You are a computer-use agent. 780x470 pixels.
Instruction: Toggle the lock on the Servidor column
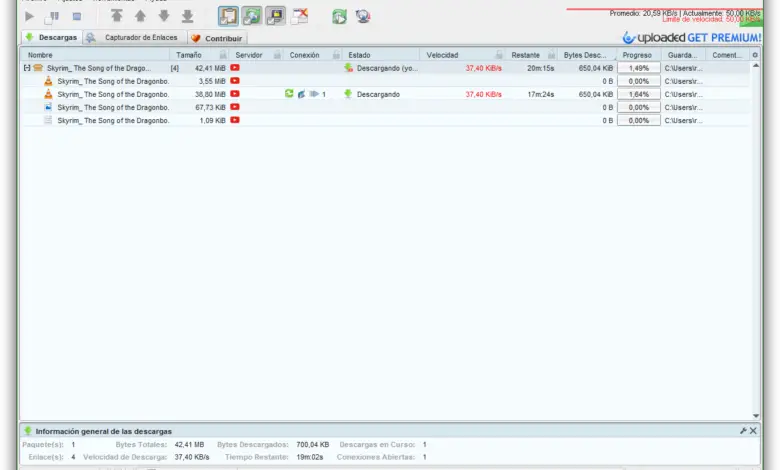point(278,55)
